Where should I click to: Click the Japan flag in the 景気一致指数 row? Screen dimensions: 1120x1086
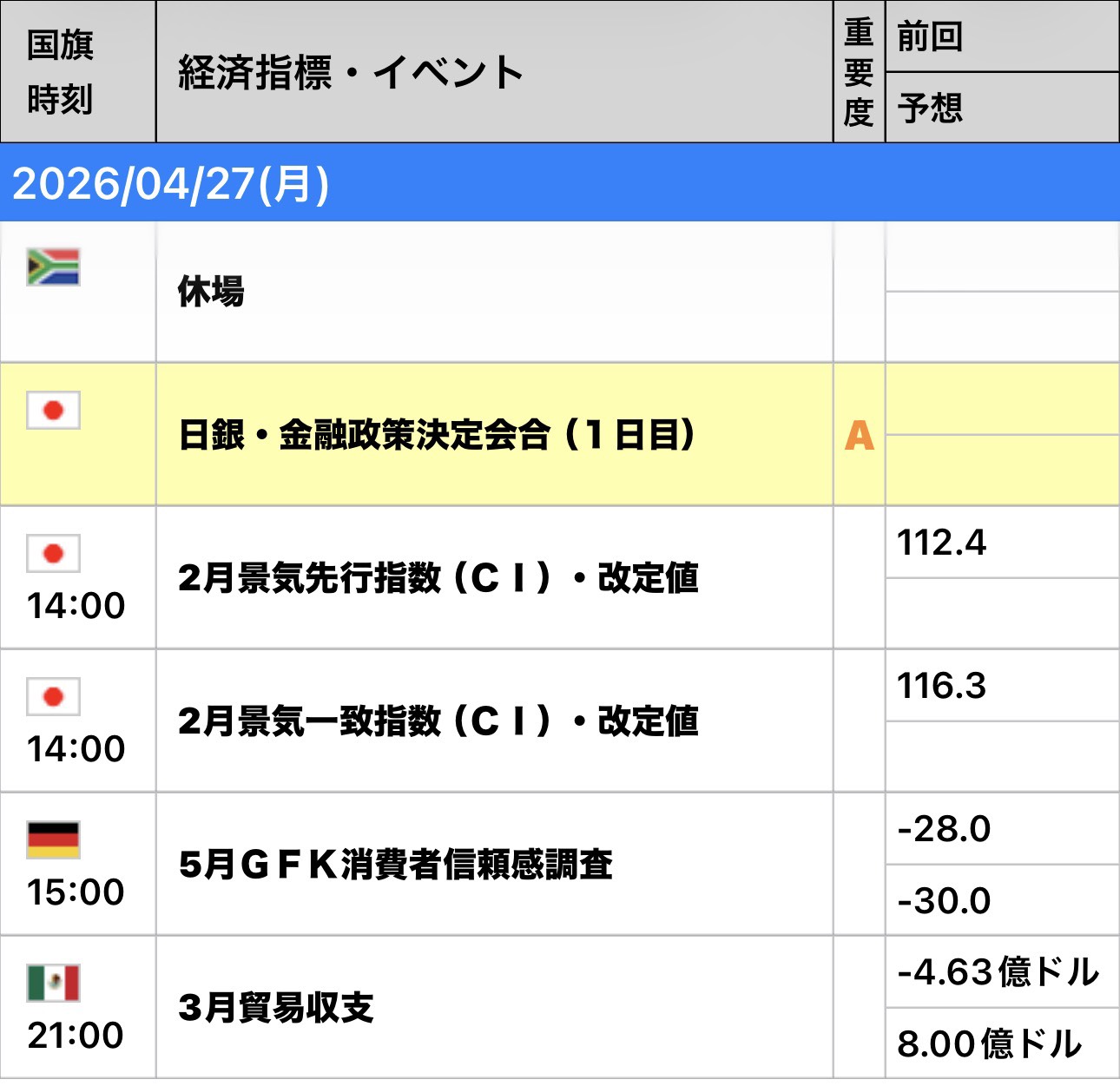coord(53,696)
